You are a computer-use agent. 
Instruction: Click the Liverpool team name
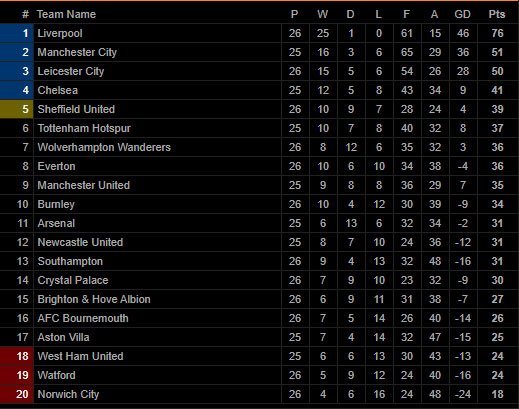coord(60,33)
